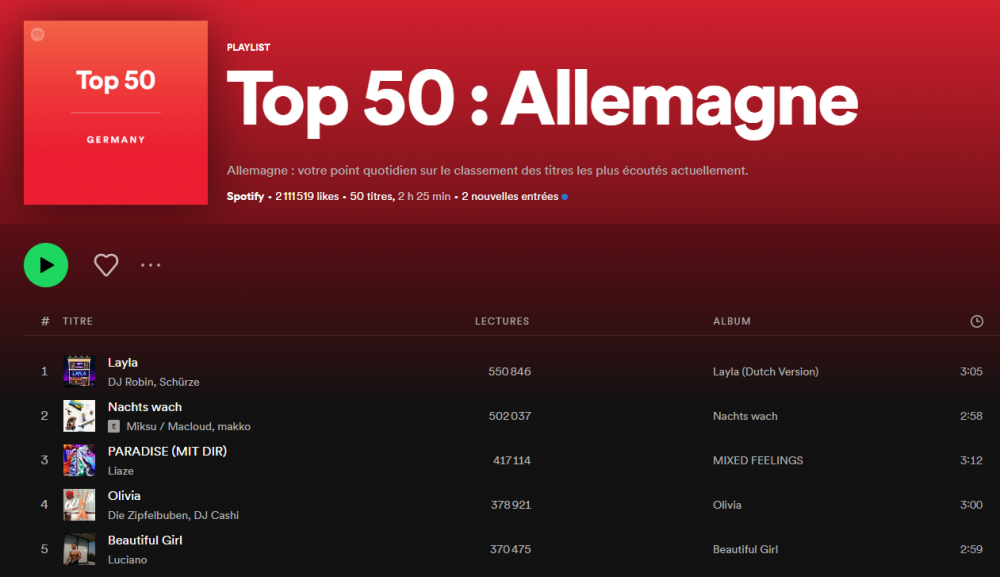The height and width of the screenshot is (577, 1000).
Task: Click the Top 50 : Allemagne heading
Action: pos(542,102)
